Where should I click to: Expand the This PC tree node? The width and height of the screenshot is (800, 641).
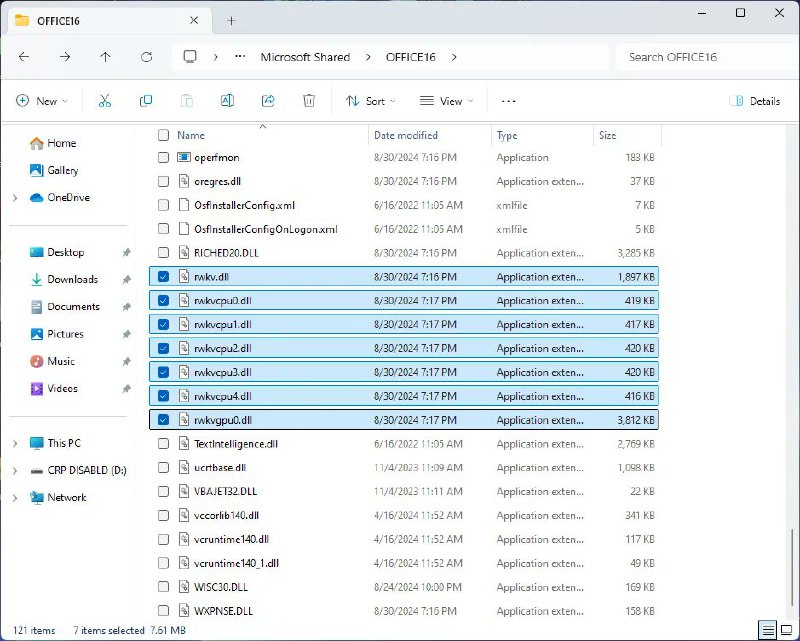[15, 443]
